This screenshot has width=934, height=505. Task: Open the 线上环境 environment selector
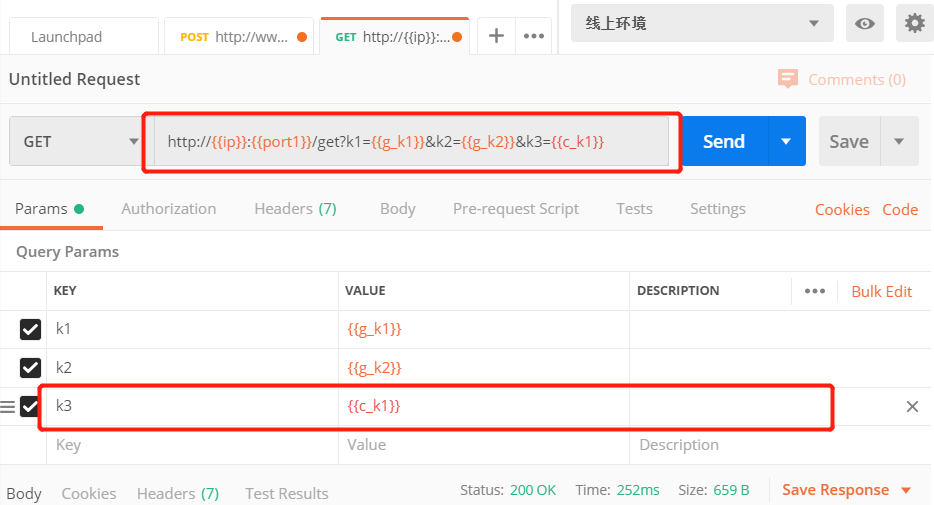pyautogui.click(x=702, y=23)
